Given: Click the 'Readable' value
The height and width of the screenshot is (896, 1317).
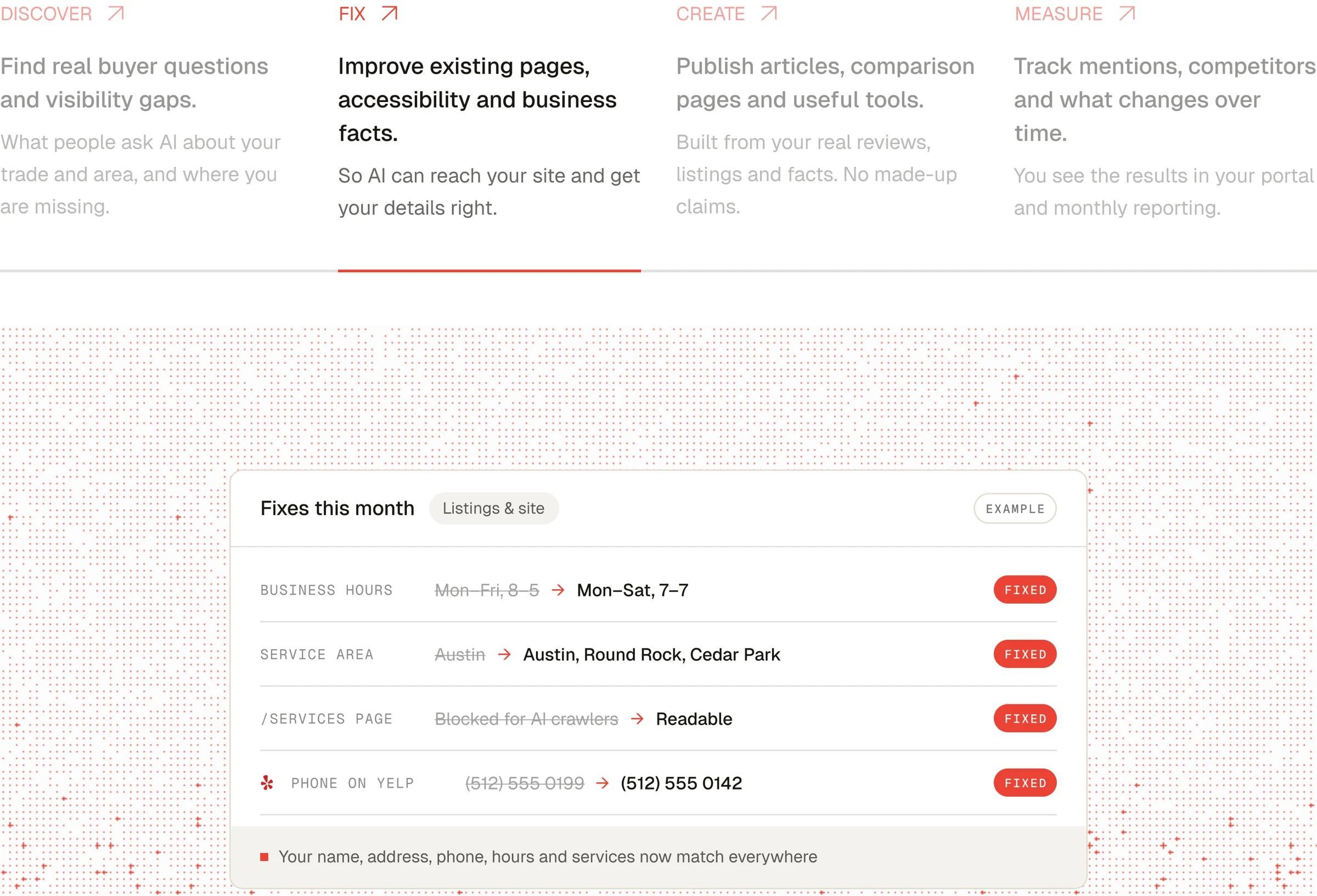Looking at the screenshot, I should click(x=694, y=719).
